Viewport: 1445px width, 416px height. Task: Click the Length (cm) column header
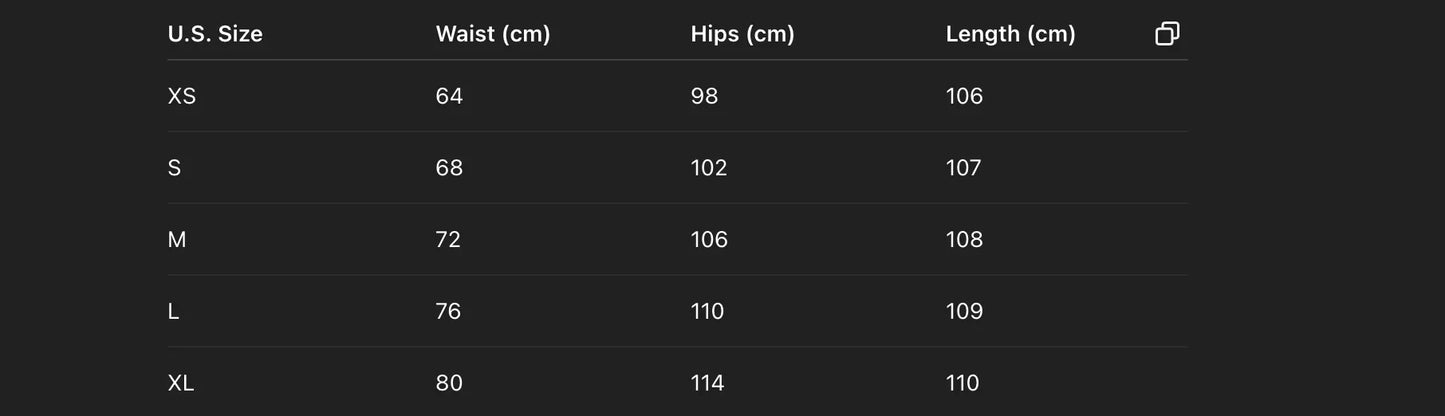pos(1010,34)
